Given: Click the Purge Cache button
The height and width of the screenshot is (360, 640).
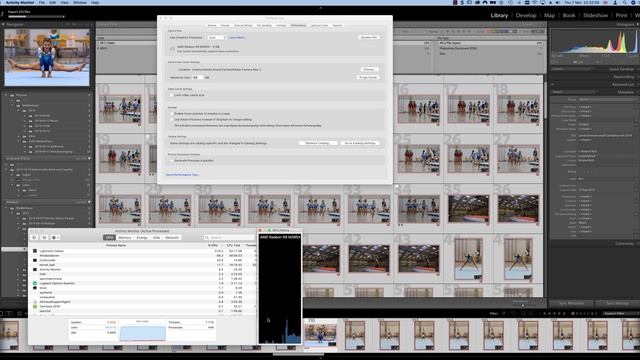Looking at the screenshot, I should (368, 77).
